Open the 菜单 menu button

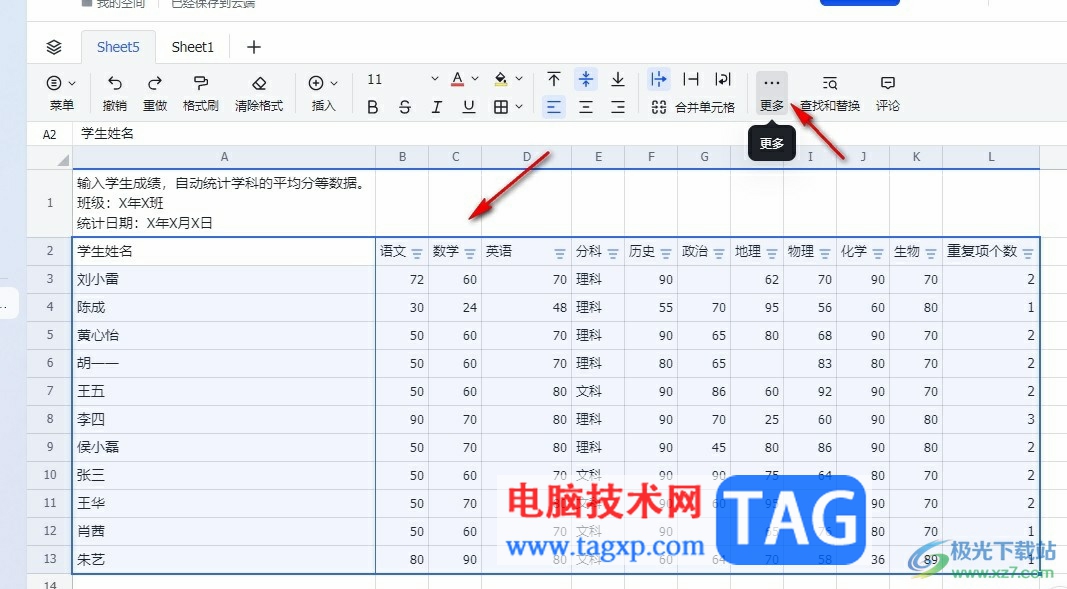pos(61,93)
